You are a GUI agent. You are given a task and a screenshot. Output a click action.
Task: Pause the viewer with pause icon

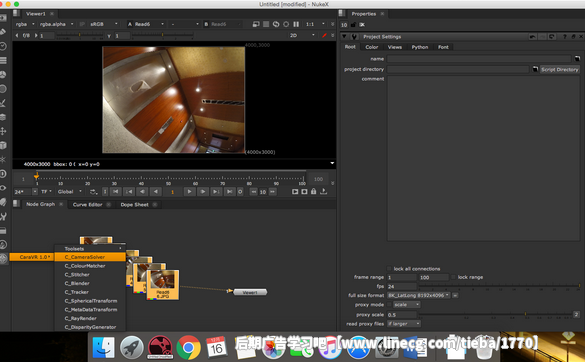pyautogui.click(x=296, y=24)
